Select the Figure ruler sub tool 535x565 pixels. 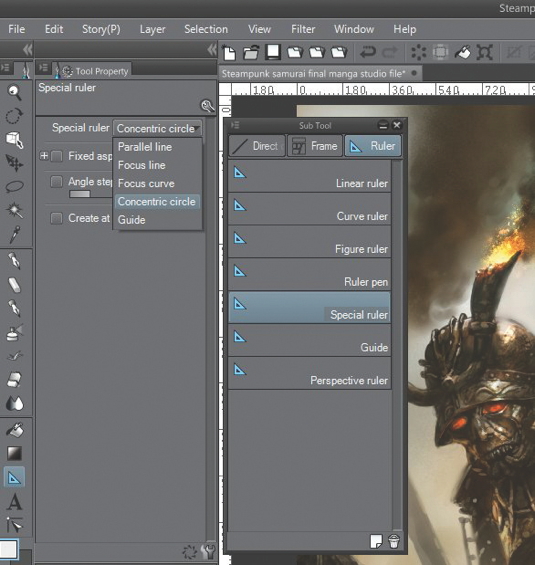click(x=309, y=242)
